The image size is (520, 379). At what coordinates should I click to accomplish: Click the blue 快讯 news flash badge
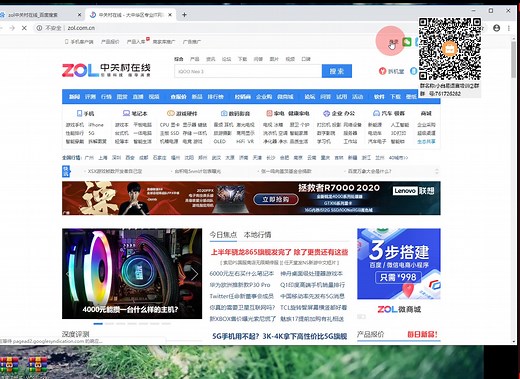[66, 171]
